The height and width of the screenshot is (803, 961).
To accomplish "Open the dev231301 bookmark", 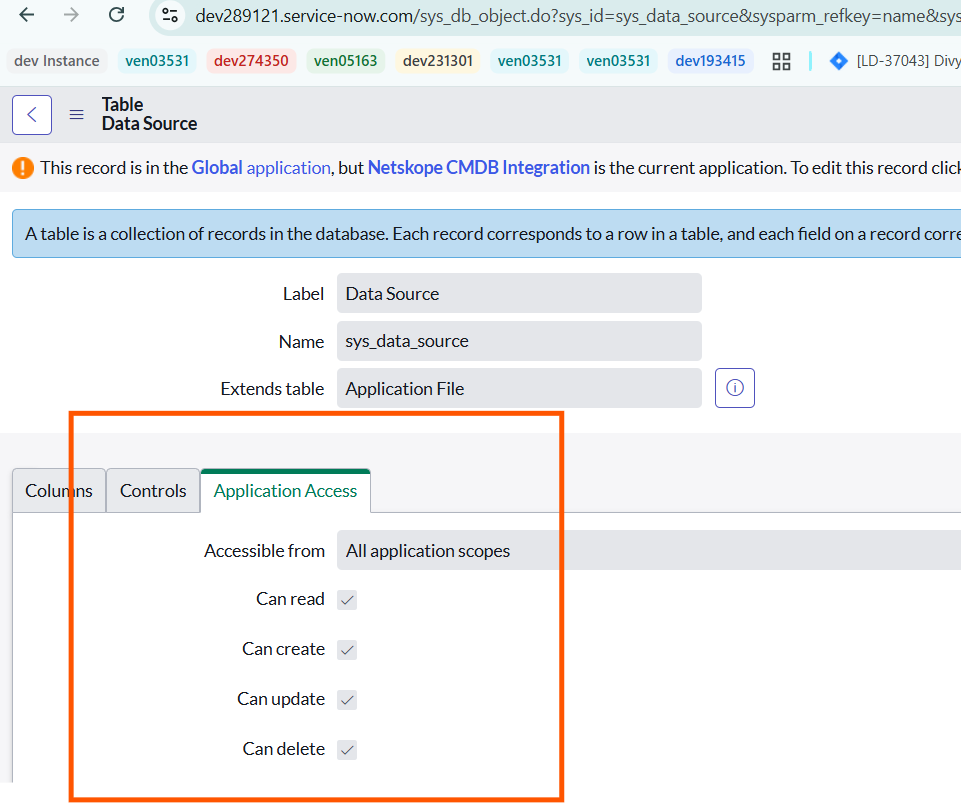I will coord(438,61).
